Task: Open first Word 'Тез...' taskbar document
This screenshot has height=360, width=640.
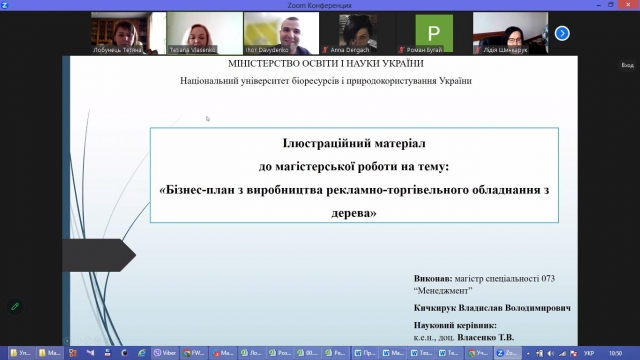Action: click(x=422, y=353)
